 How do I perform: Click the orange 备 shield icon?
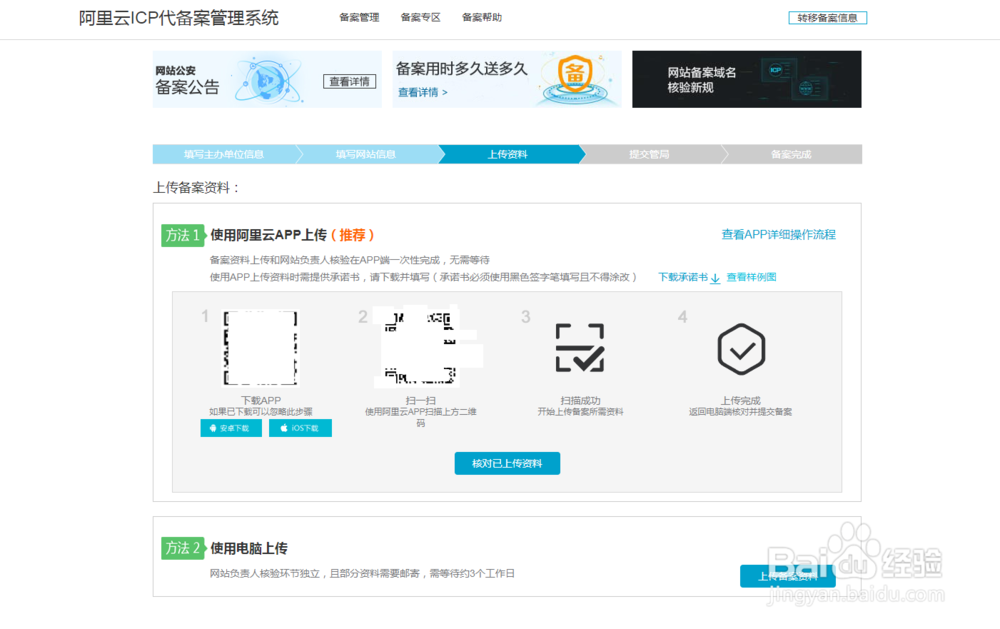(x=575, y=74)
